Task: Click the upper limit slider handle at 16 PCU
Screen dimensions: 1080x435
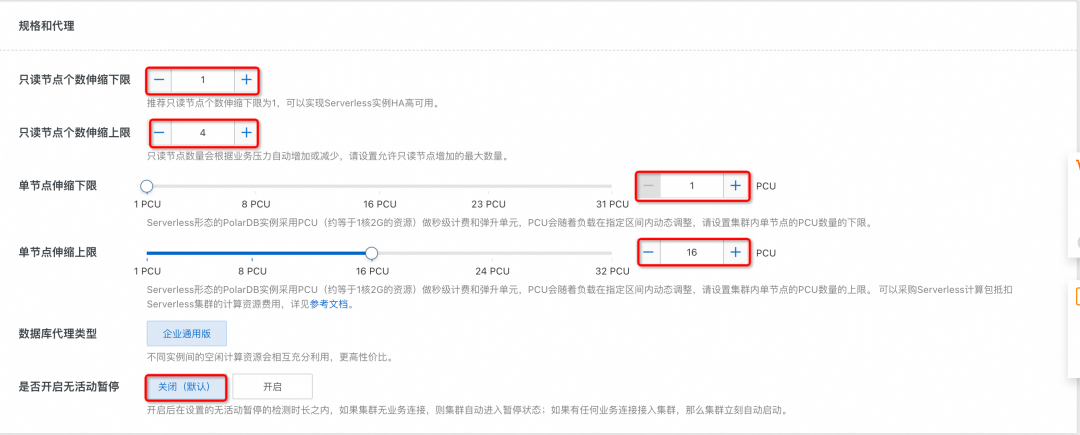Action: (x=371, y=253)
